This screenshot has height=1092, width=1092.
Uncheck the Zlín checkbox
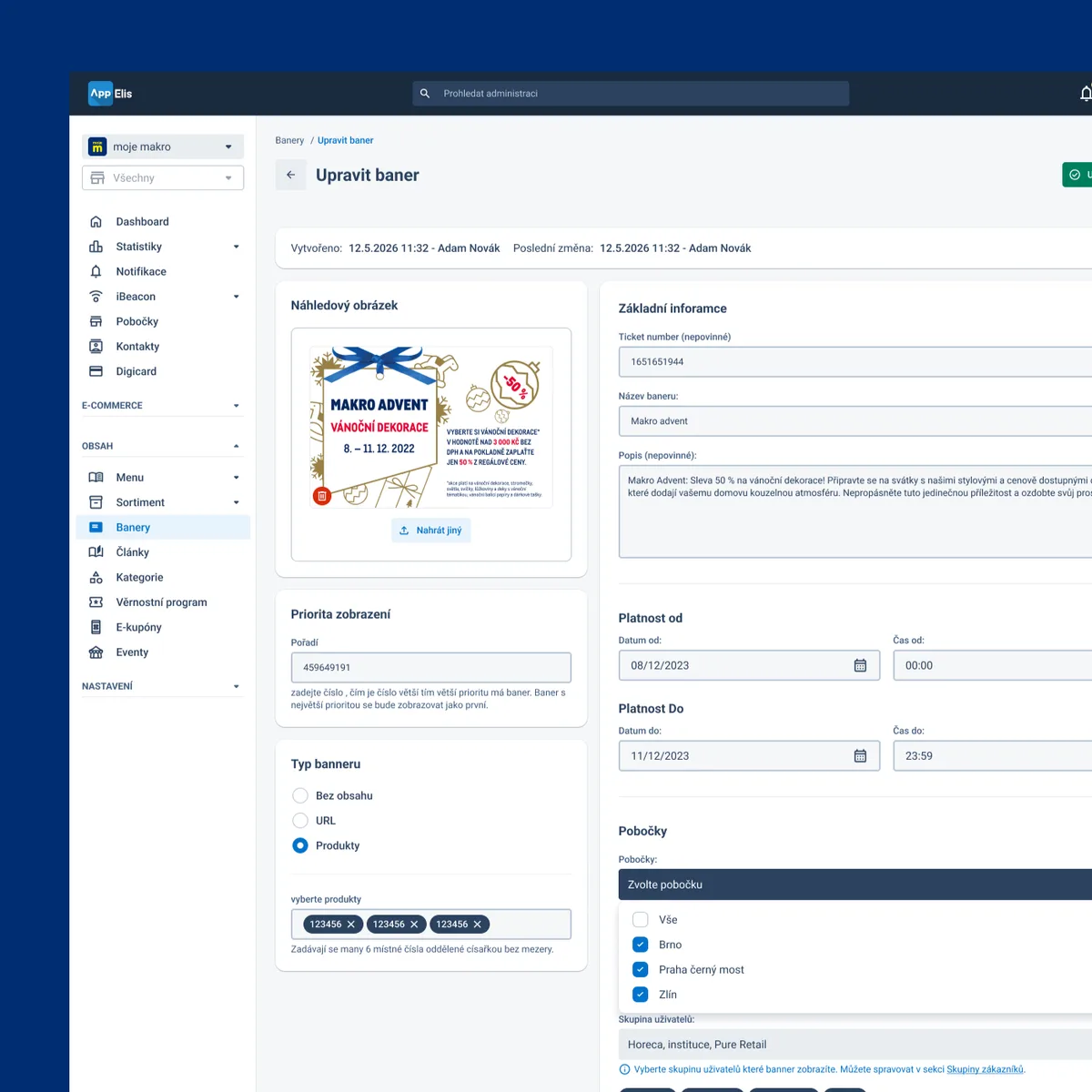click(641, 995)
